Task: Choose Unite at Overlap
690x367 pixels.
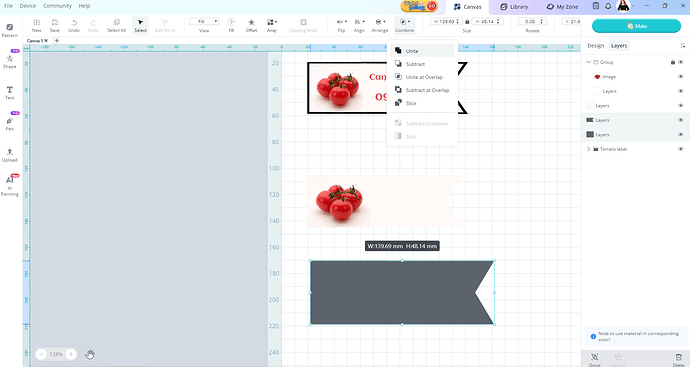Action: tap(422, 77)
